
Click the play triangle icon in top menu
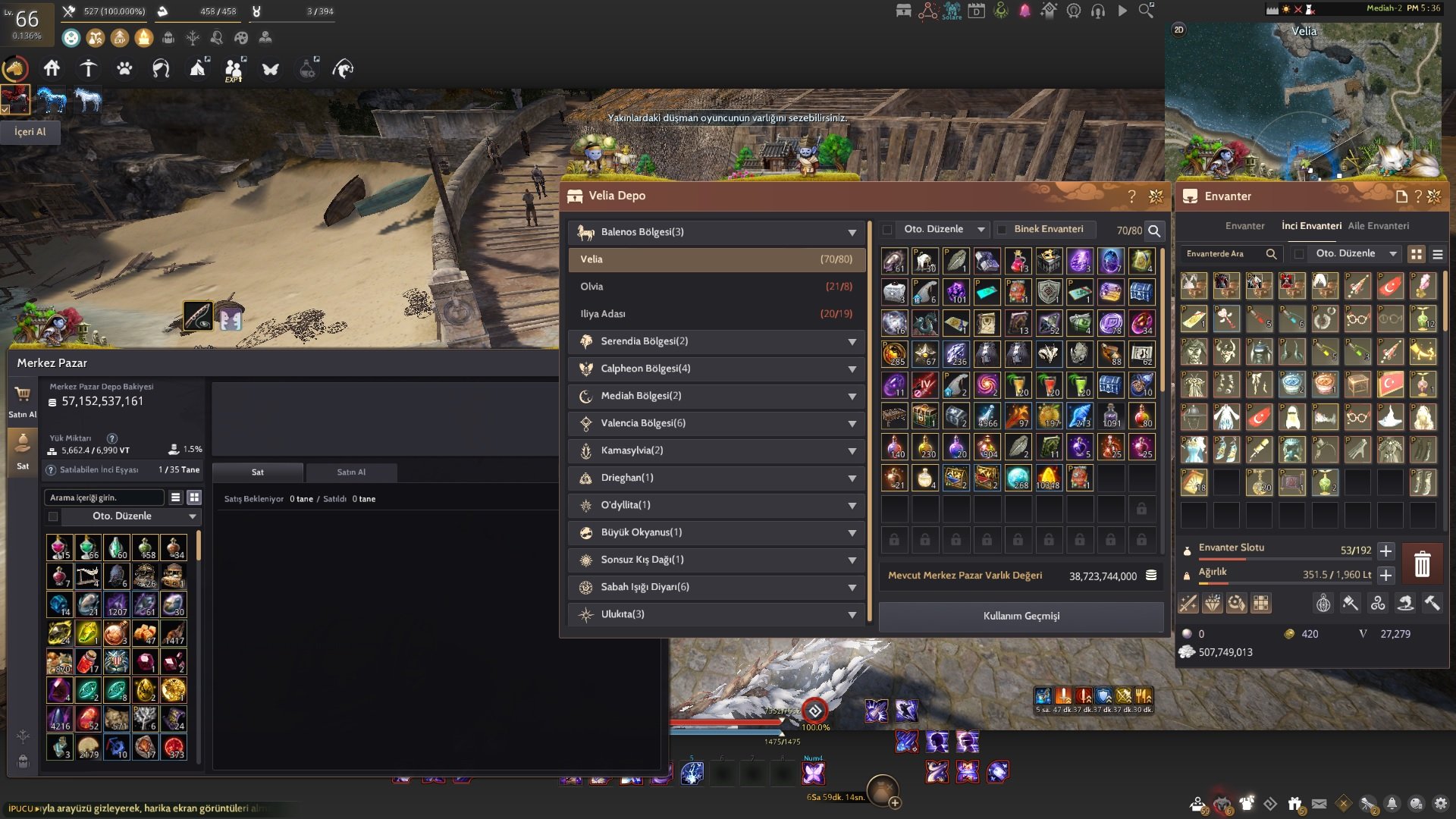click(x=1122, y=11)
